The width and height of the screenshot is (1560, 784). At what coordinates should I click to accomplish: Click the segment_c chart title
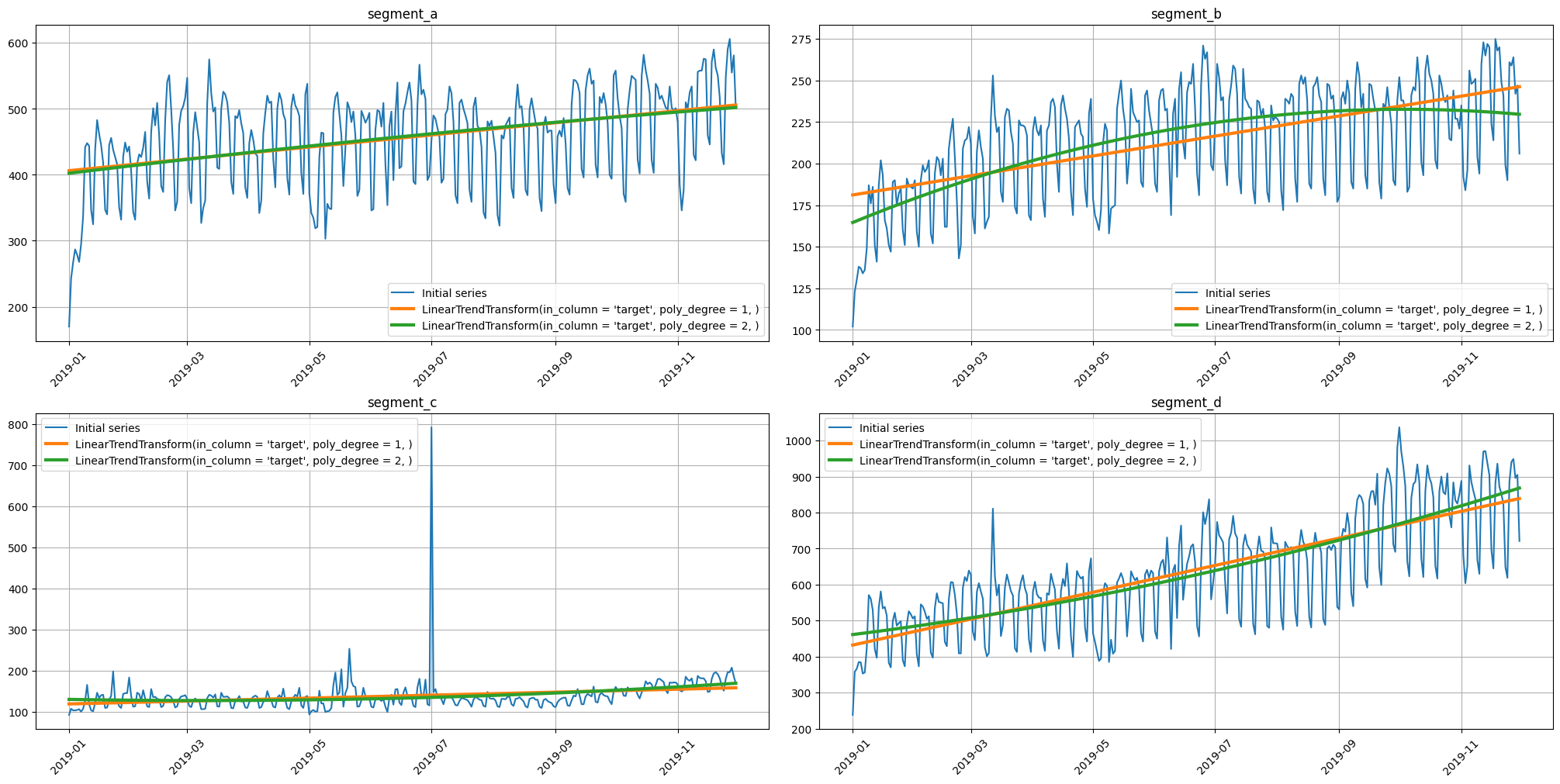402,402
